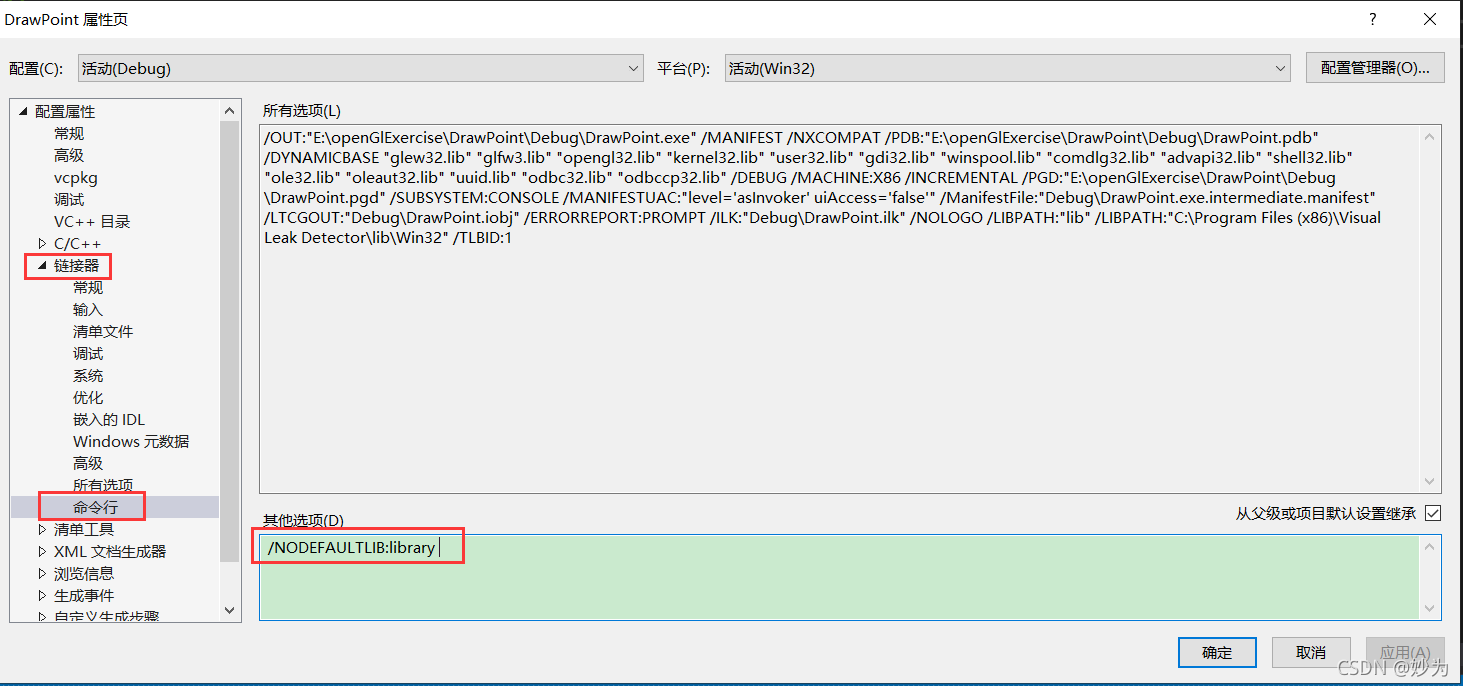Select 输入 under 链接器

point(88,309)
